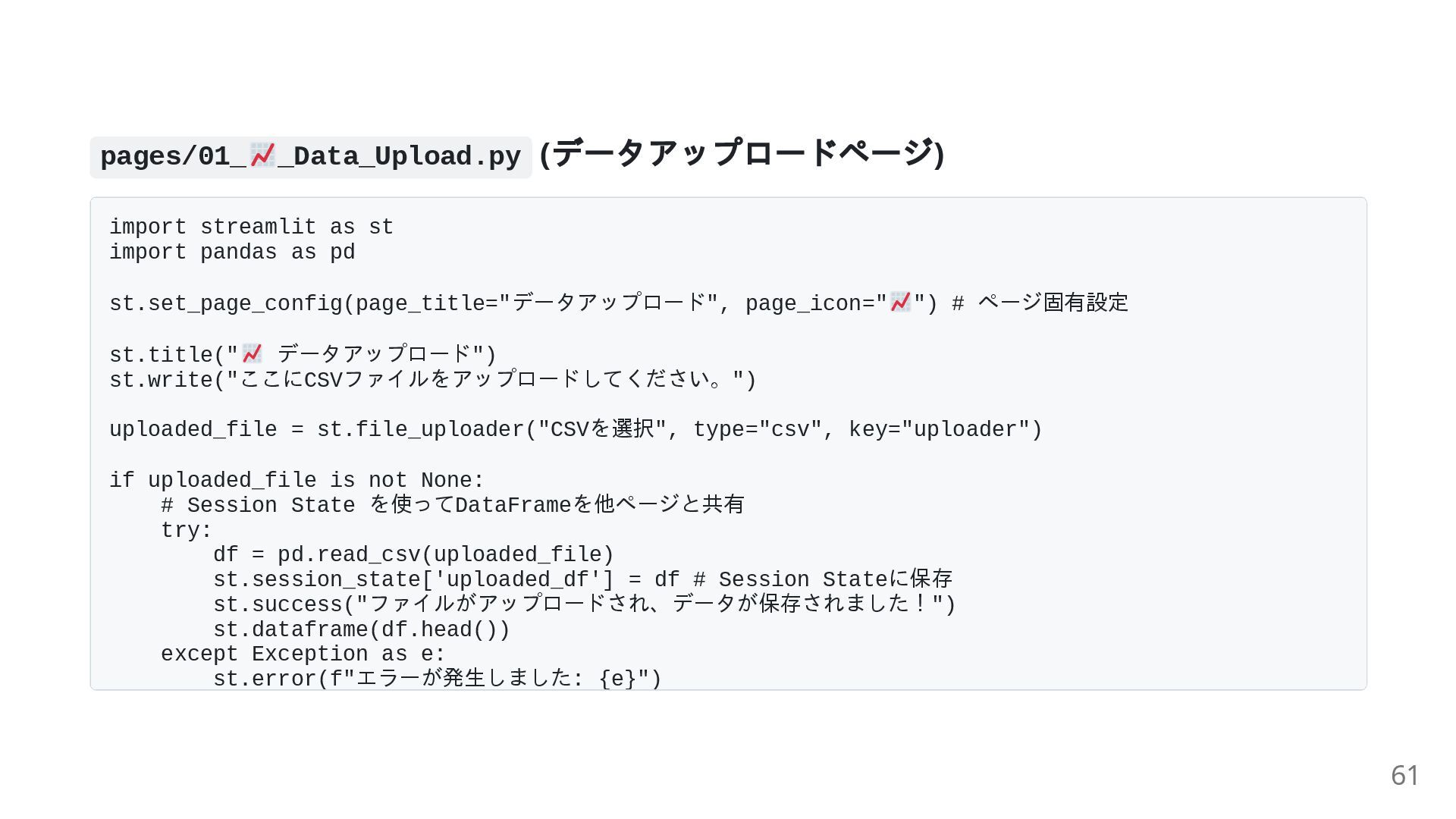Click the chart emoji in the filename heading
This screenshot has height=819, width=1456.
coord(262,155)
